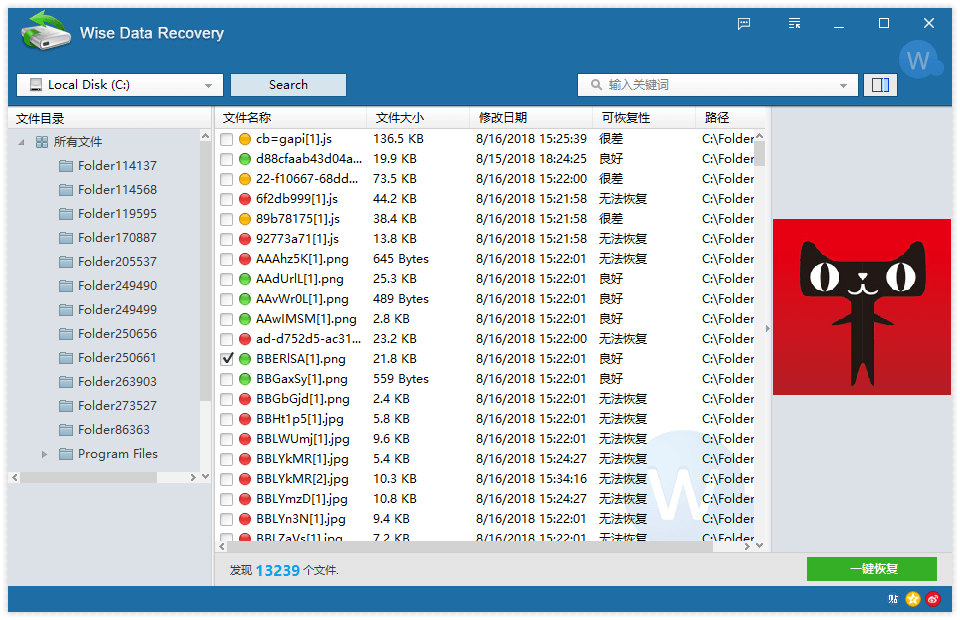This screenshot has width=960, height=620.
Task: Select the Folder249499 folder
Action: point(108,310)
